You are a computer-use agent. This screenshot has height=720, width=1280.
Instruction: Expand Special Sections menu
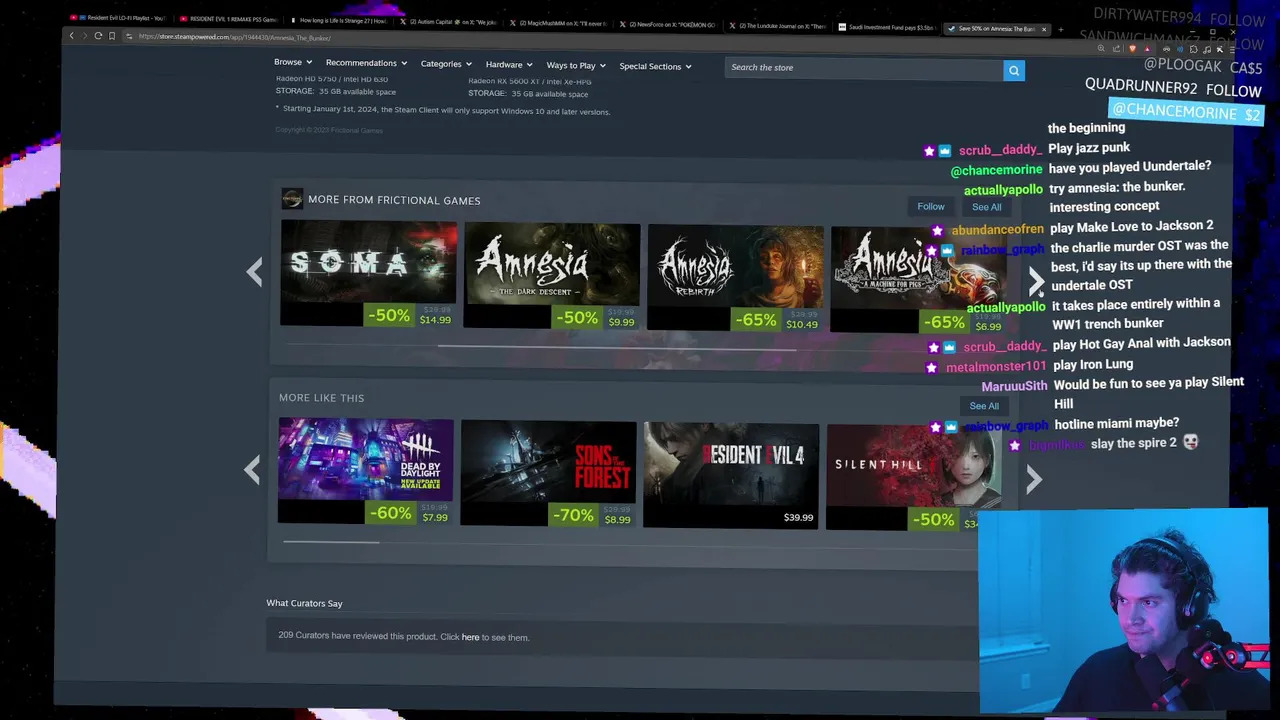(655, 67)
